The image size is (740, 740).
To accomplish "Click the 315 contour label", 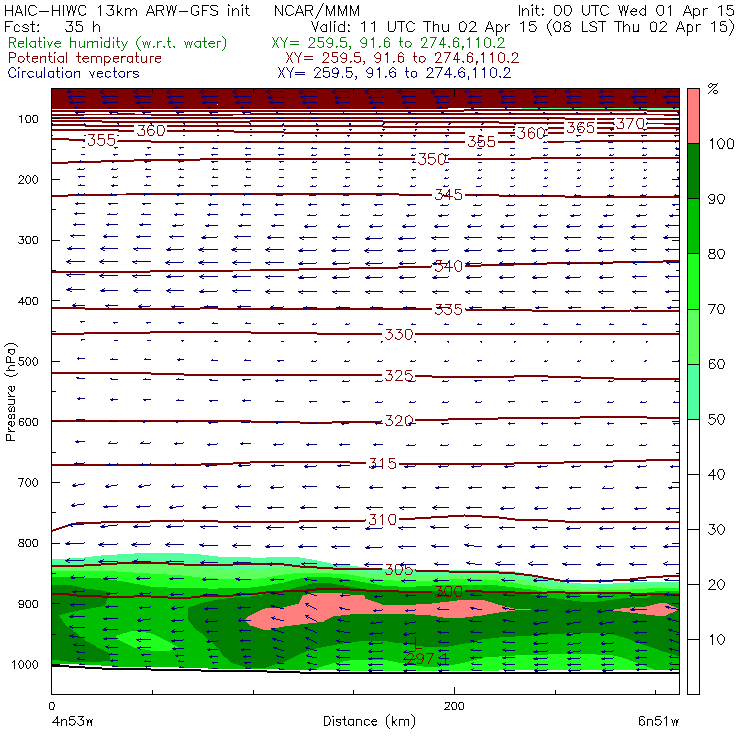I will coord(383,463).
